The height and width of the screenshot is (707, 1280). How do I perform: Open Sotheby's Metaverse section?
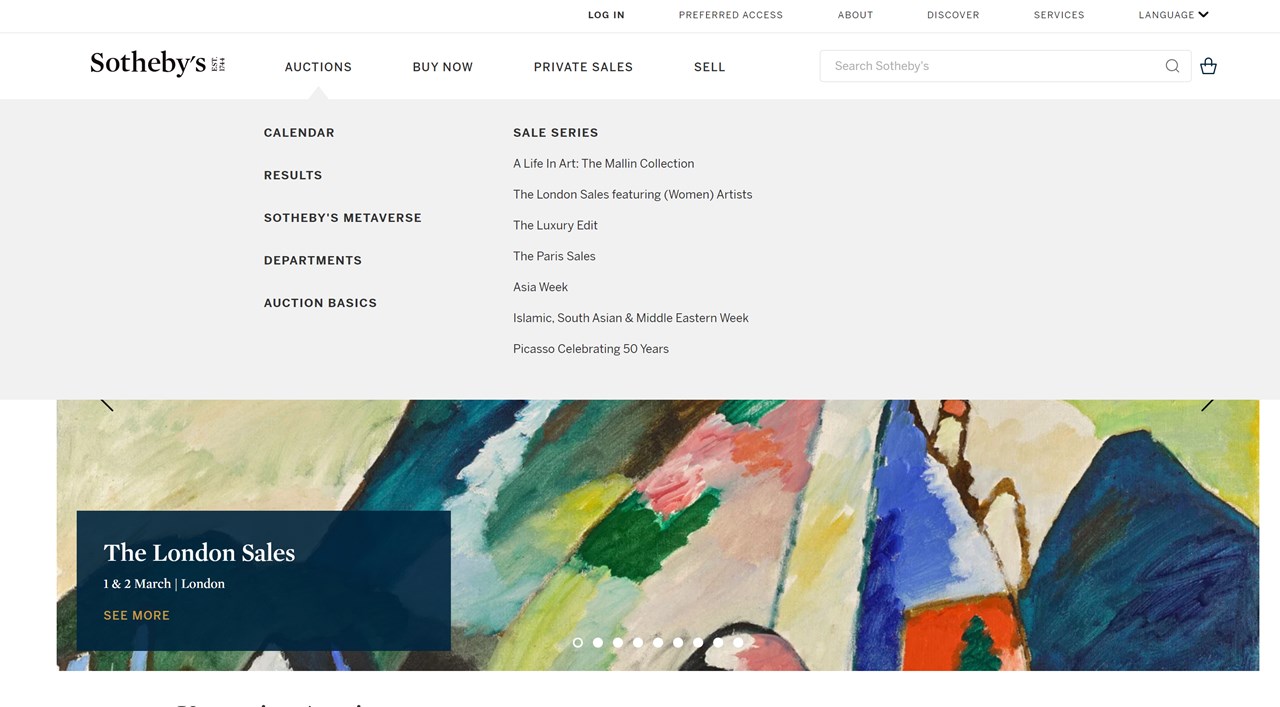[x=343, y=218]
